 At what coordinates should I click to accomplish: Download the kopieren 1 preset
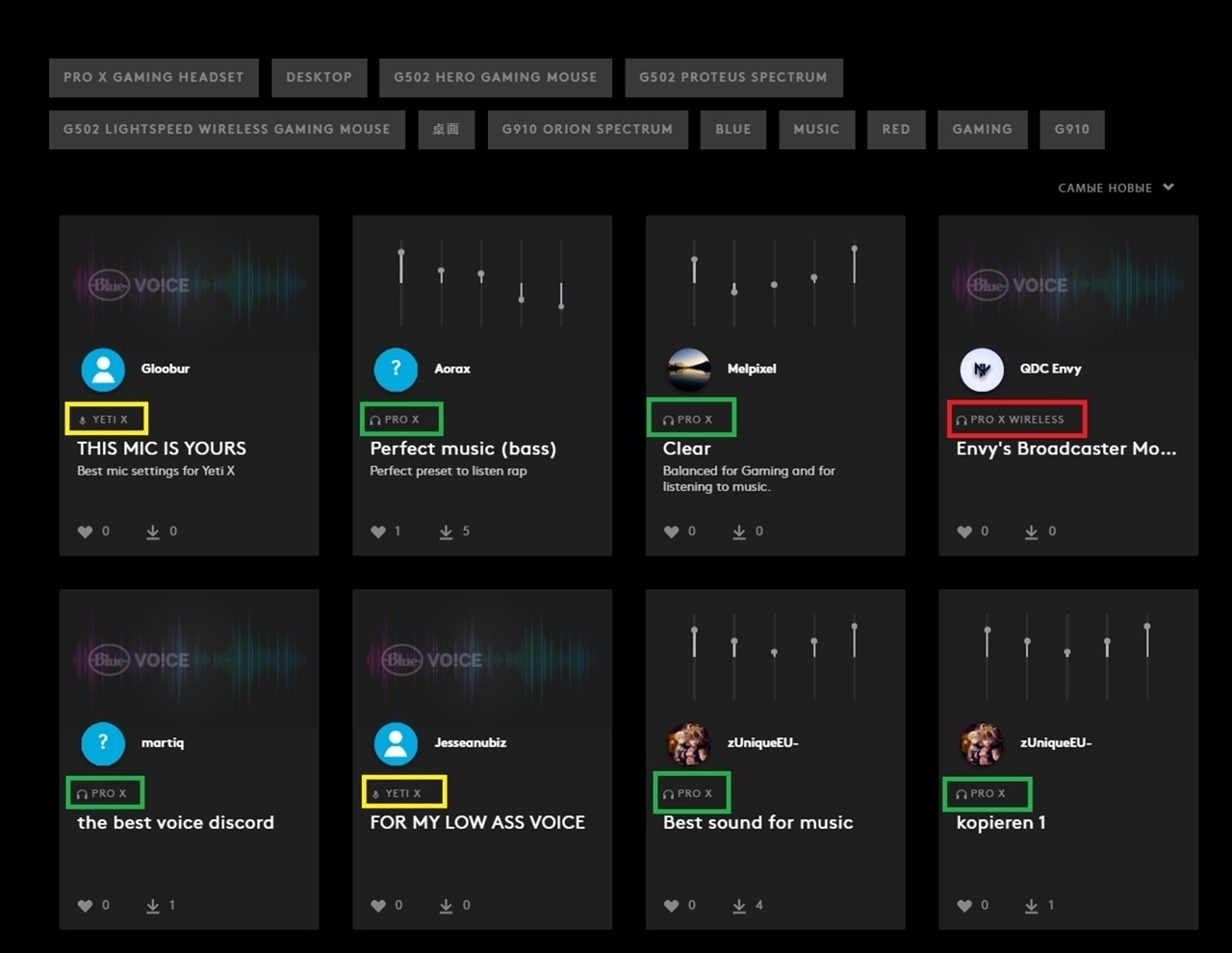[x=1031, y=906]
